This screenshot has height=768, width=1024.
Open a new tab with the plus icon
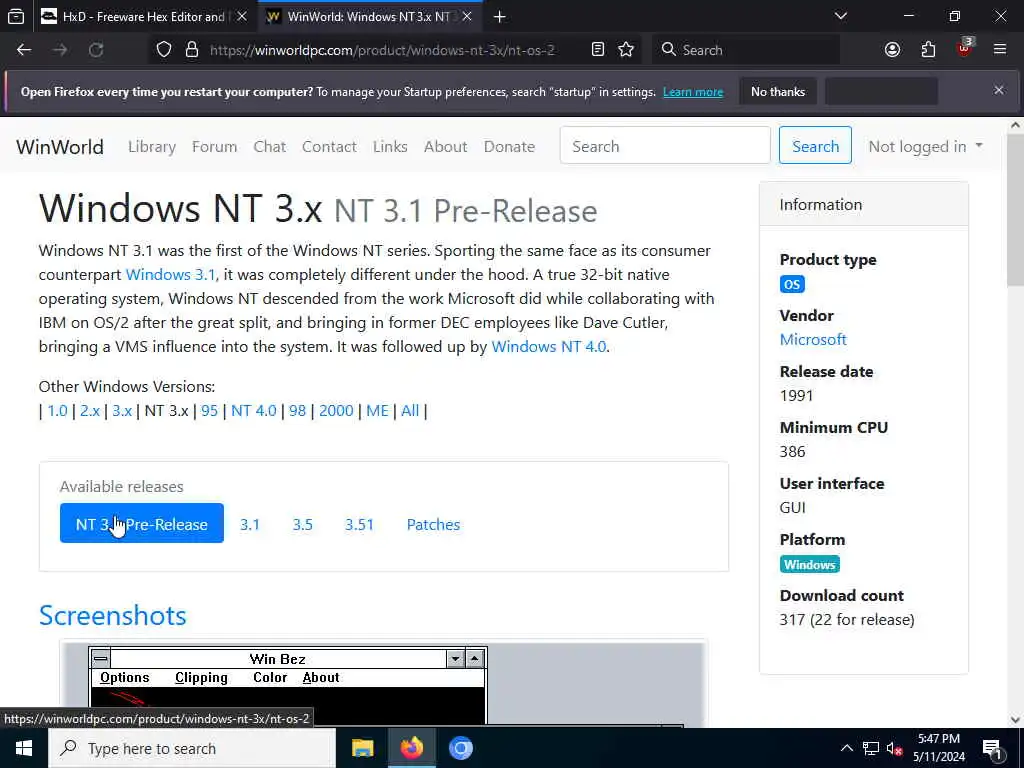point(500,17)
